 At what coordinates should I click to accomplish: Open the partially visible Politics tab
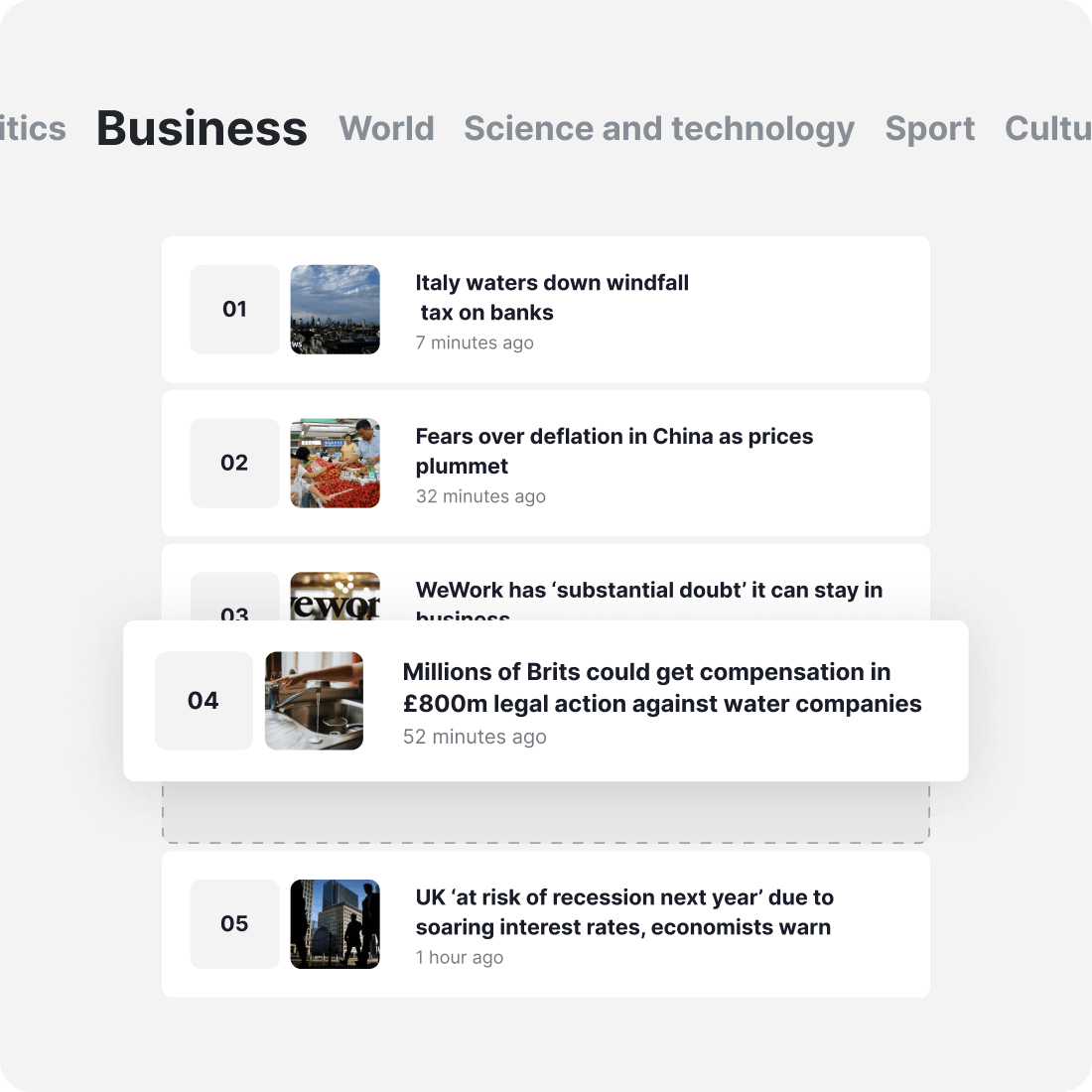coord(34,128)
